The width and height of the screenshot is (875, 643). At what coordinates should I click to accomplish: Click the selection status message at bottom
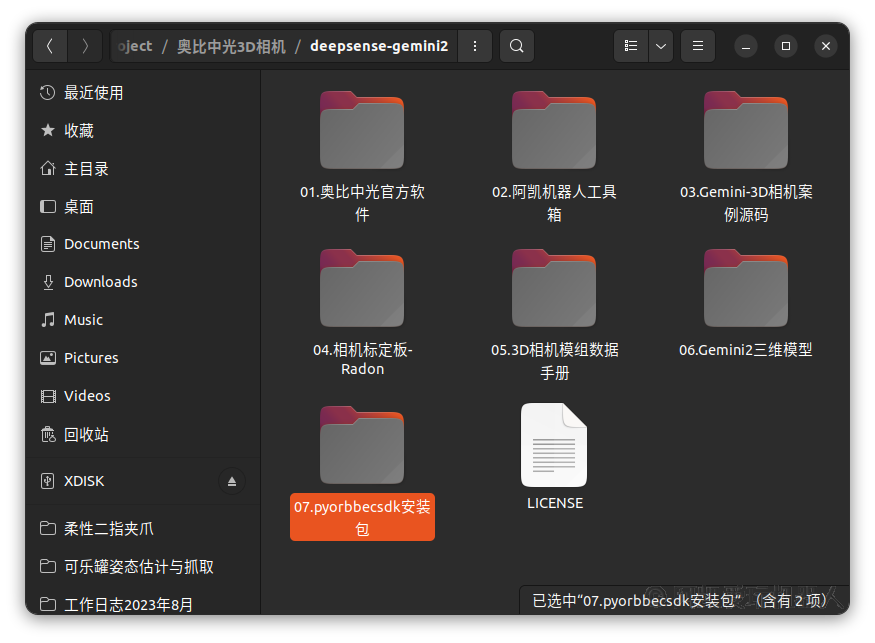pos(680,601)
